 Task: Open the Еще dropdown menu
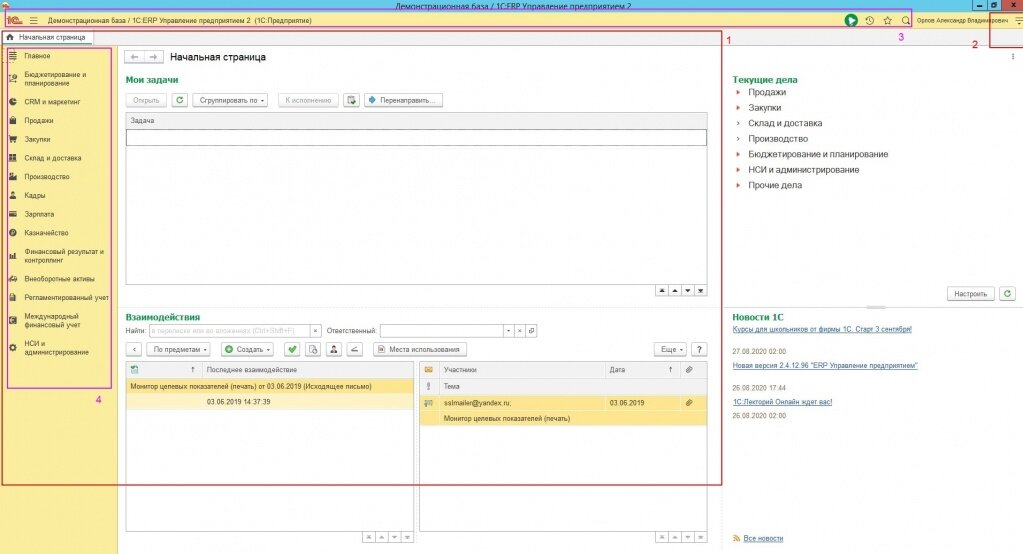[670, 350]
